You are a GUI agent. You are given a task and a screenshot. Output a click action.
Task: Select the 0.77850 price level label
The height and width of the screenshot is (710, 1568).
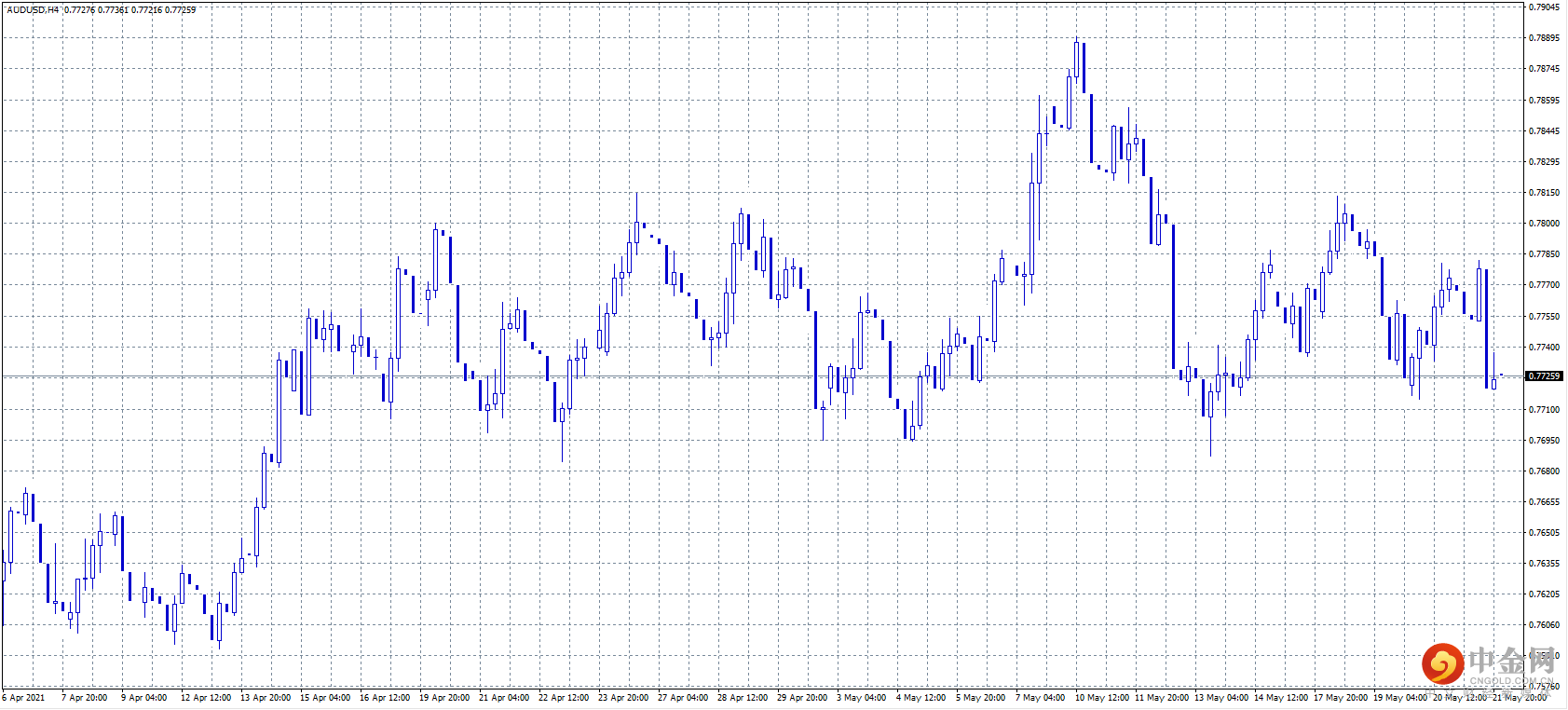click(1544, 254)
